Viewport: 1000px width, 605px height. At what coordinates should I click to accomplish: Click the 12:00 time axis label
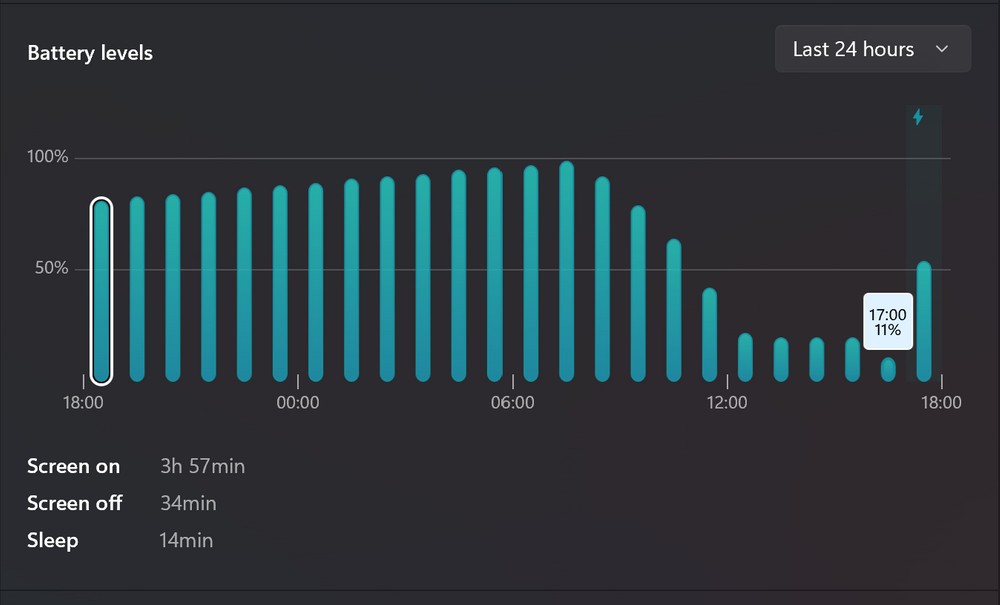click(x=727, y=403)
